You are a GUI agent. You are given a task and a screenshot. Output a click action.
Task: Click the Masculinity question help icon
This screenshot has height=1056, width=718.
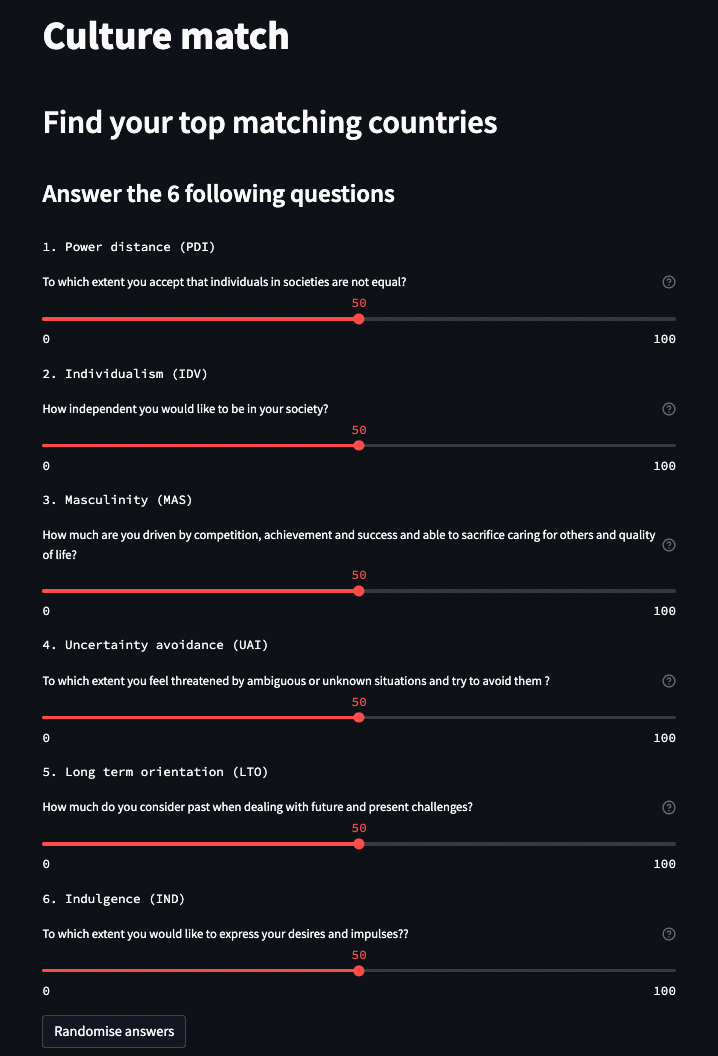tap(669, 545)
